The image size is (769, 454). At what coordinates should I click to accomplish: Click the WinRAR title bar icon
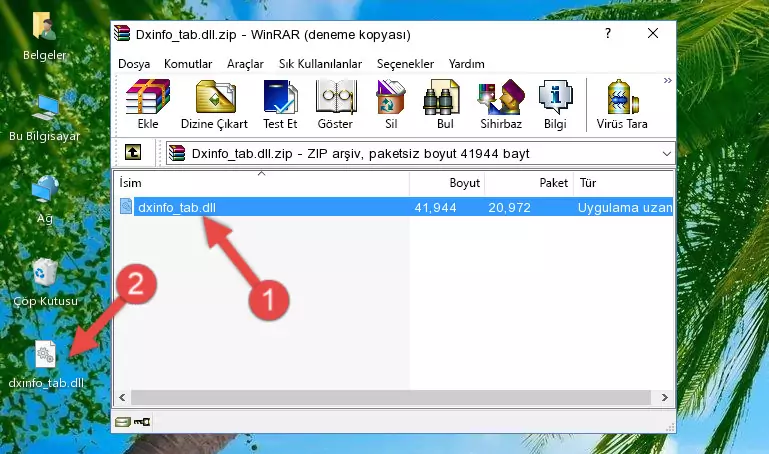(122, 33)
